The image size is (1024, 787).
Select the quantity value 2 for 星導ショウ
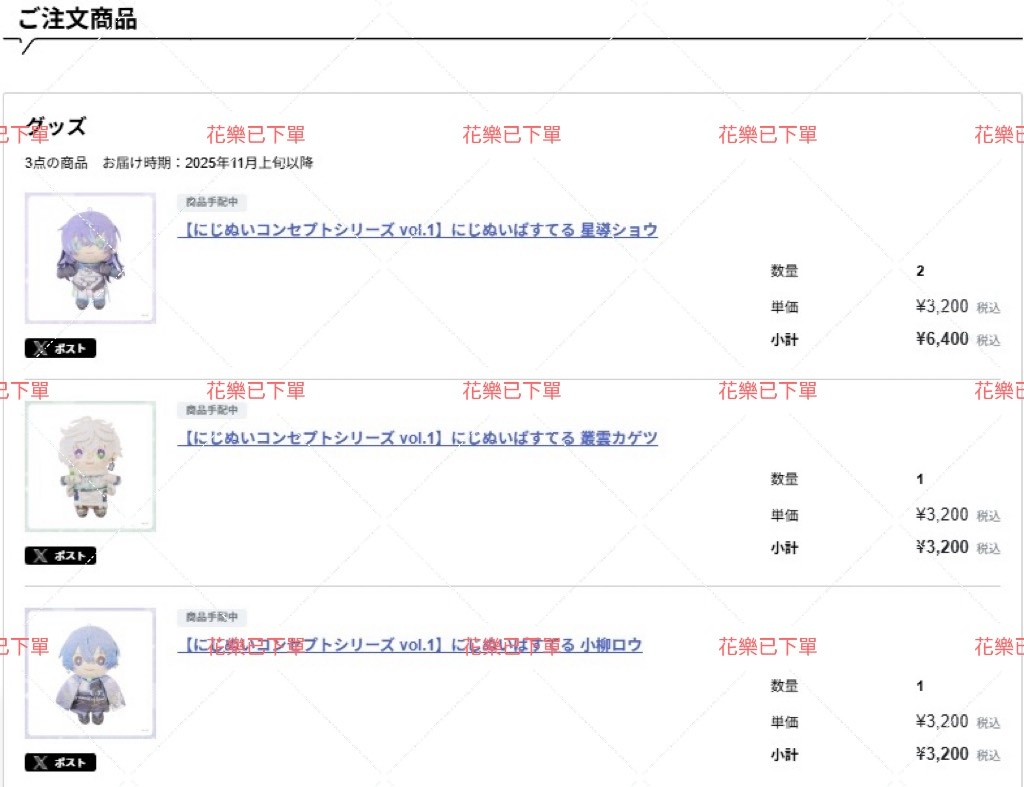point(920,271)
